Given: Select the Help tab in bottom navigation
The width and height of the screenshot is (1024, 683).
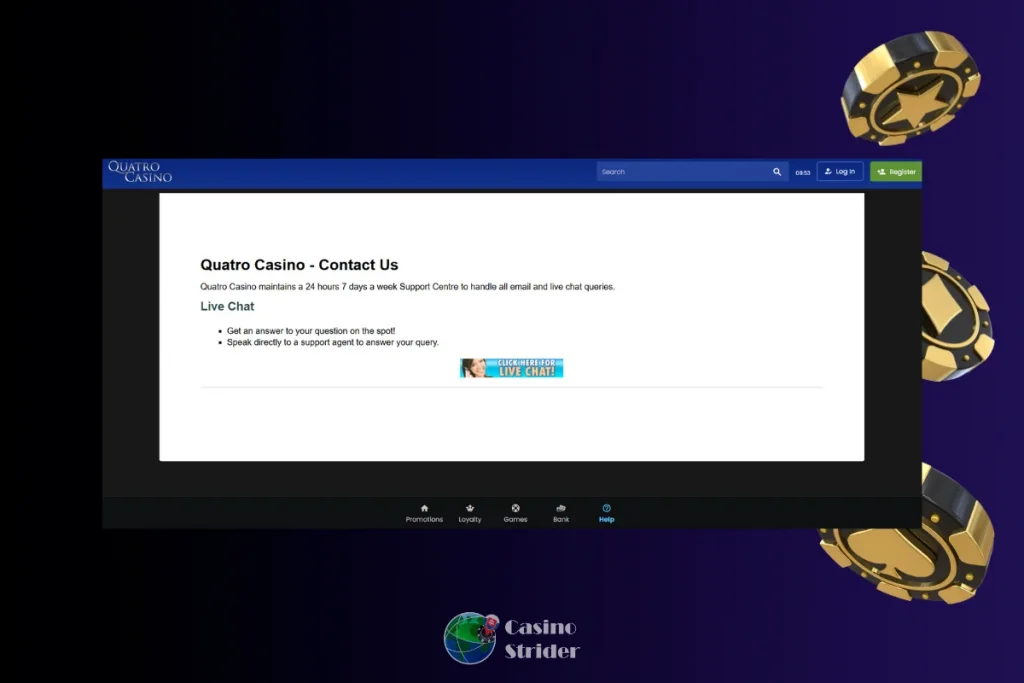Looking at the screenshot, I should click(x=606, y=513).
